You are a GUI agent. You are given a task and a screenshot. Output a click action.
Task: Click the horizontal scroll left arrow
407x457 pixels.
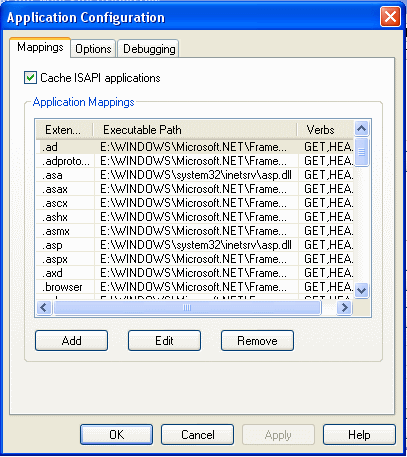(44, 307)
